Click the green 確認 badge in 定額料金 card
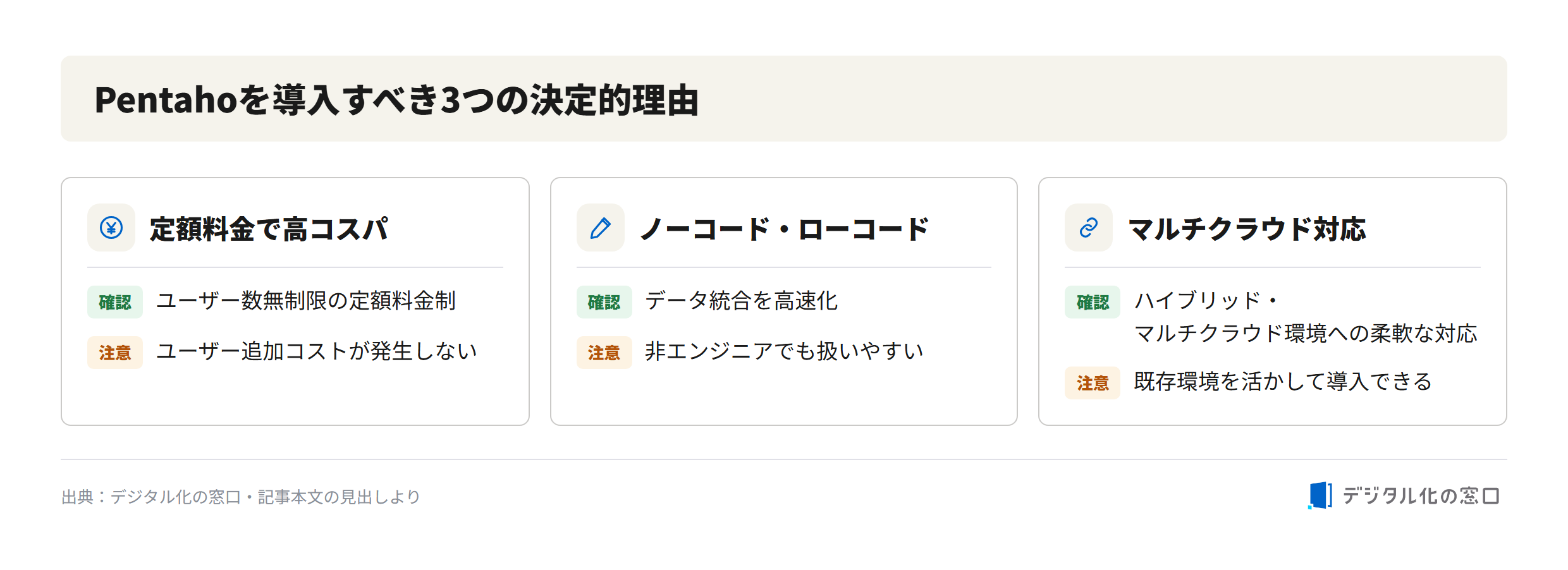 [115, 302]
